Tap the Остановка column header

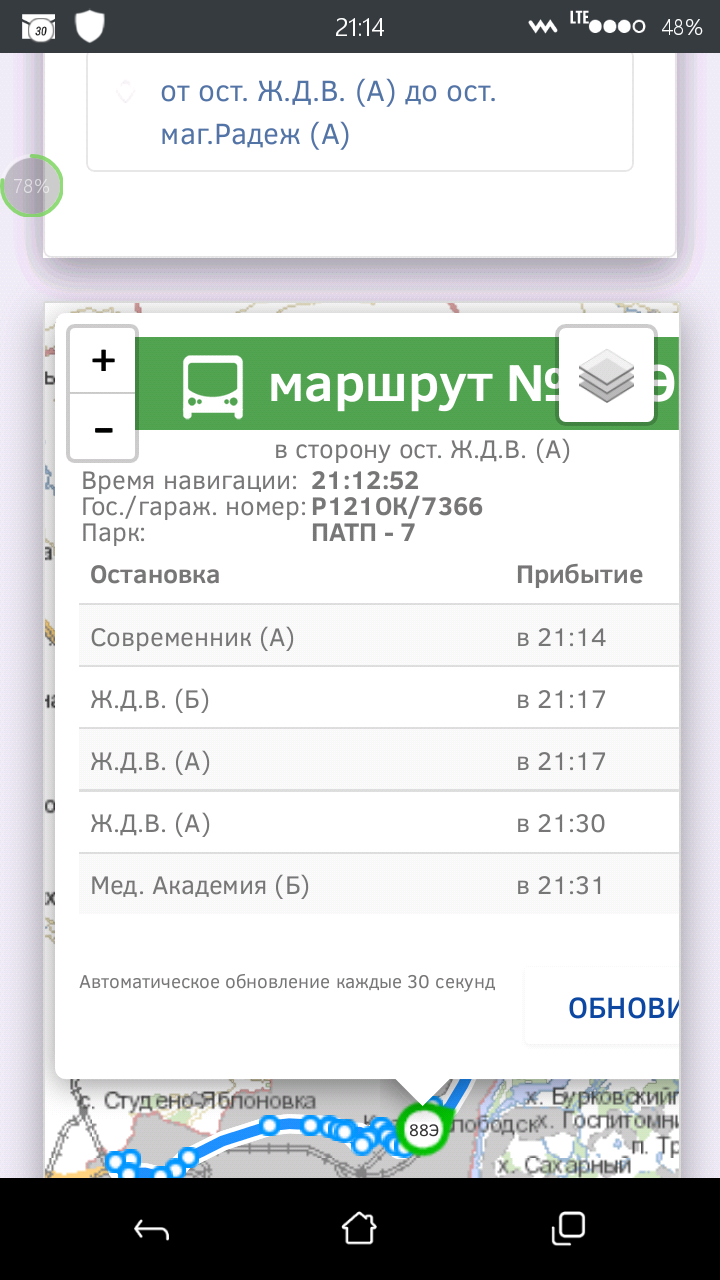pyautogui.click(x=155, y=575)
